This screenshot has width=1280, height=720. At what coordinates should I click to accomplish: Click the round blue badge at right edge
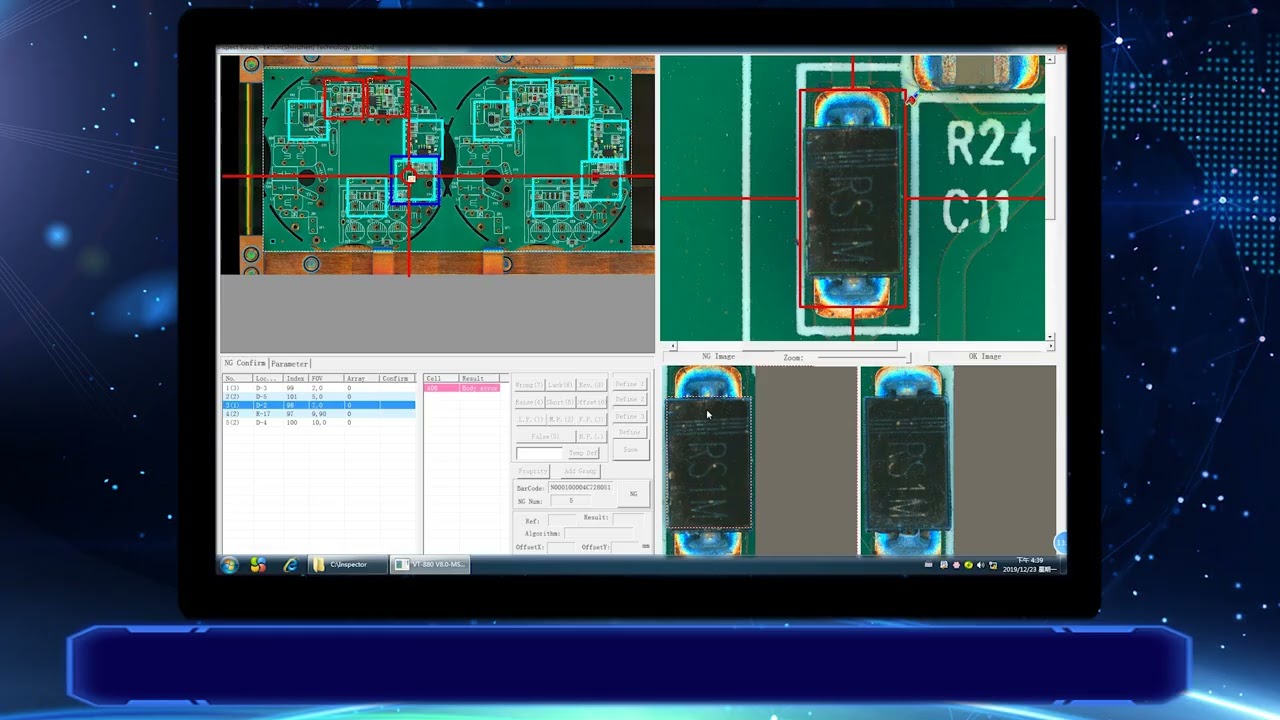pos(1061,543)
